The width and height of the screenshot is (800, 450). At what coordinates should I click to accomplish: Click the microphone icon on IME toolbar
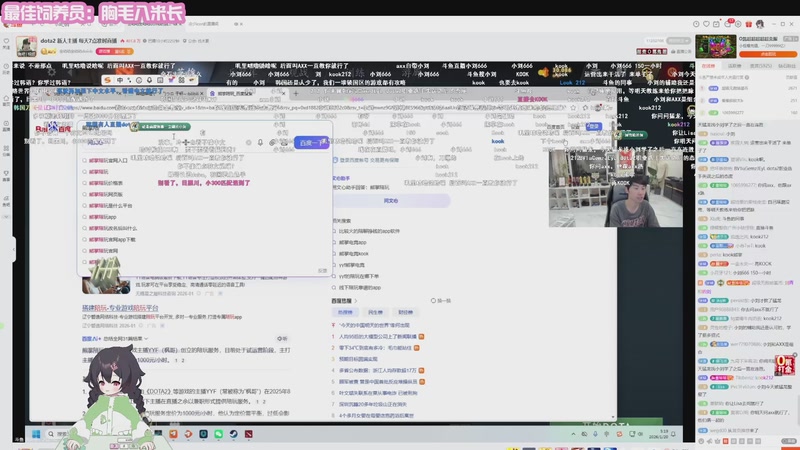149,80
